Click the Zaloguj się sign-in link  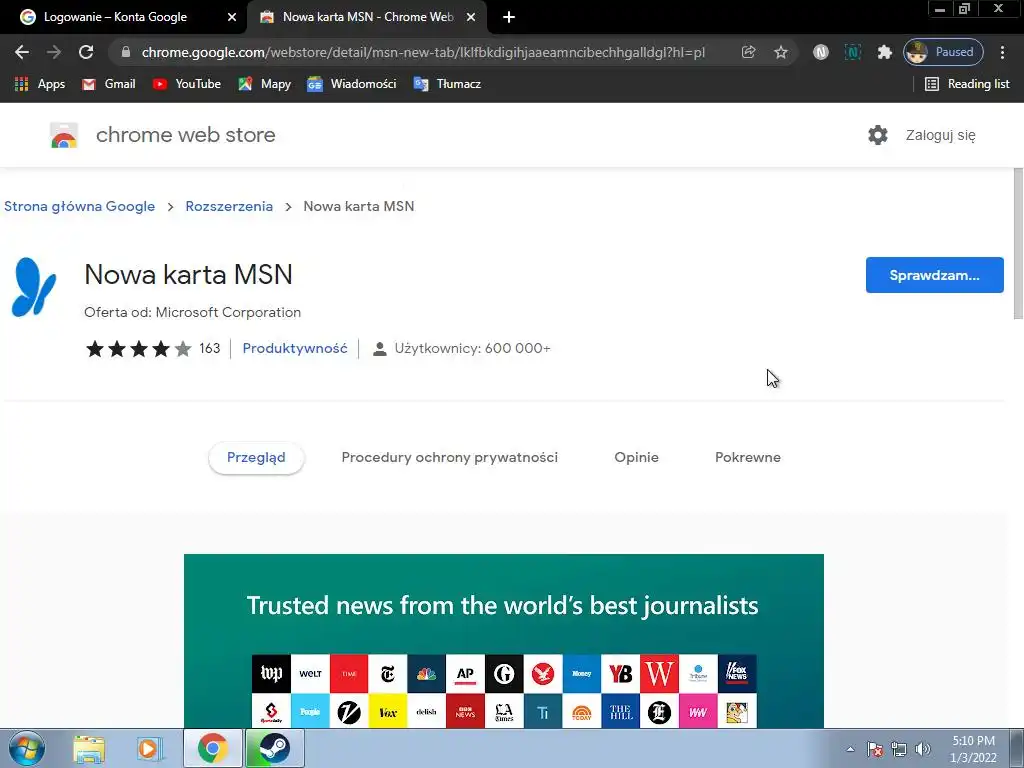click(940, 135)
